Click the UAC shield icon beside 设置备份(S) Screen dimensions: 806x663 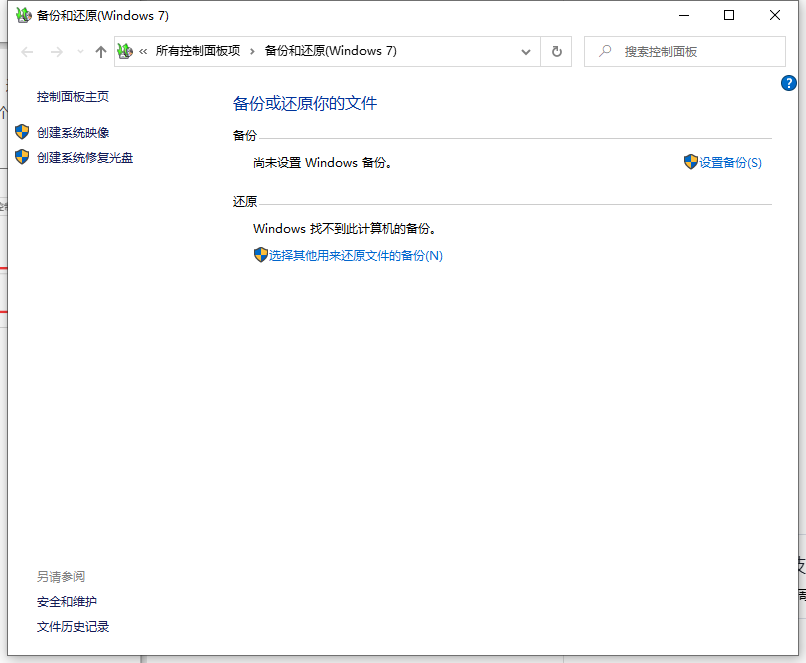(x=691, y=161)
